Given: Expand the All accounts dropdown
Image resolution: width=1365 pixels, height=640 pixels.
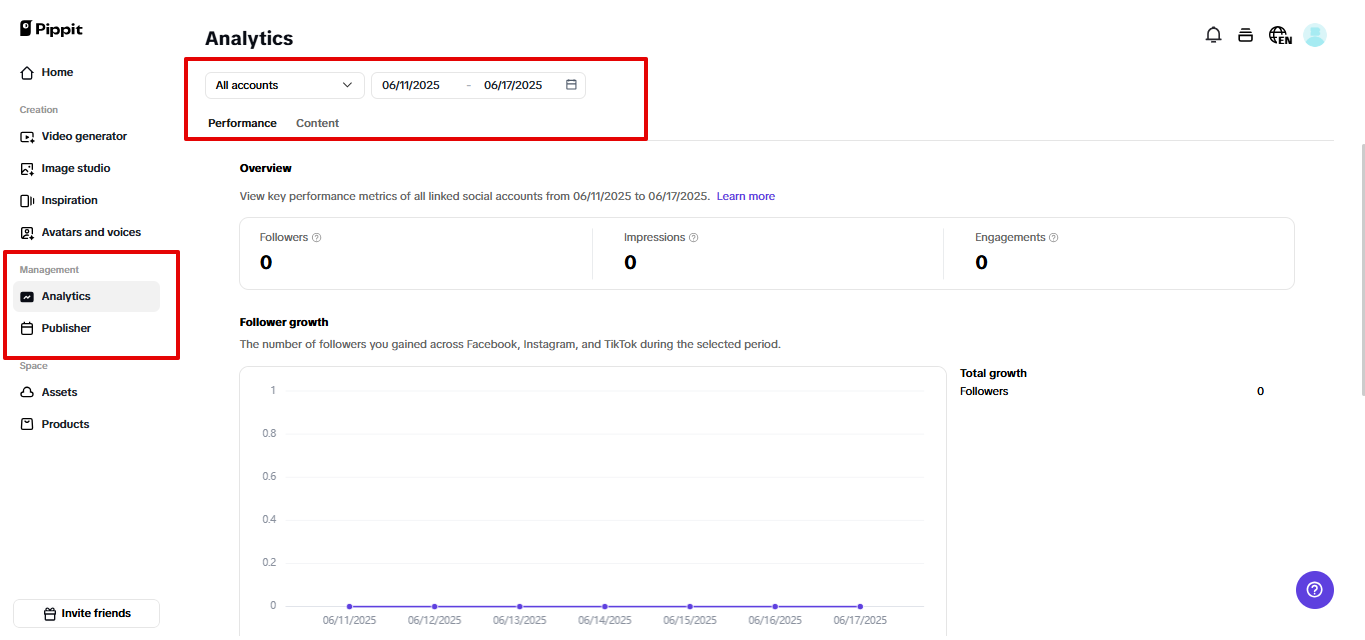Looking at the screenshot, I should tap(284, 85).
